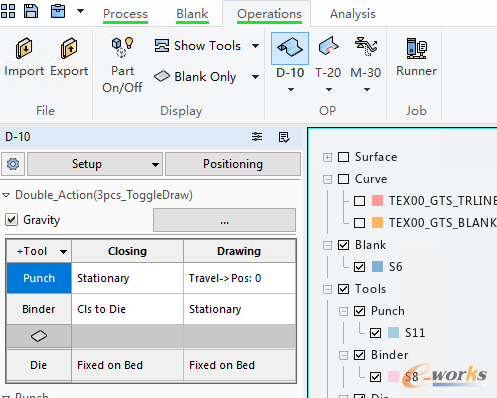Screen dimensions: 497x398
Task: Uncheck the S6 blank checkbox
Action: [359, 267]
